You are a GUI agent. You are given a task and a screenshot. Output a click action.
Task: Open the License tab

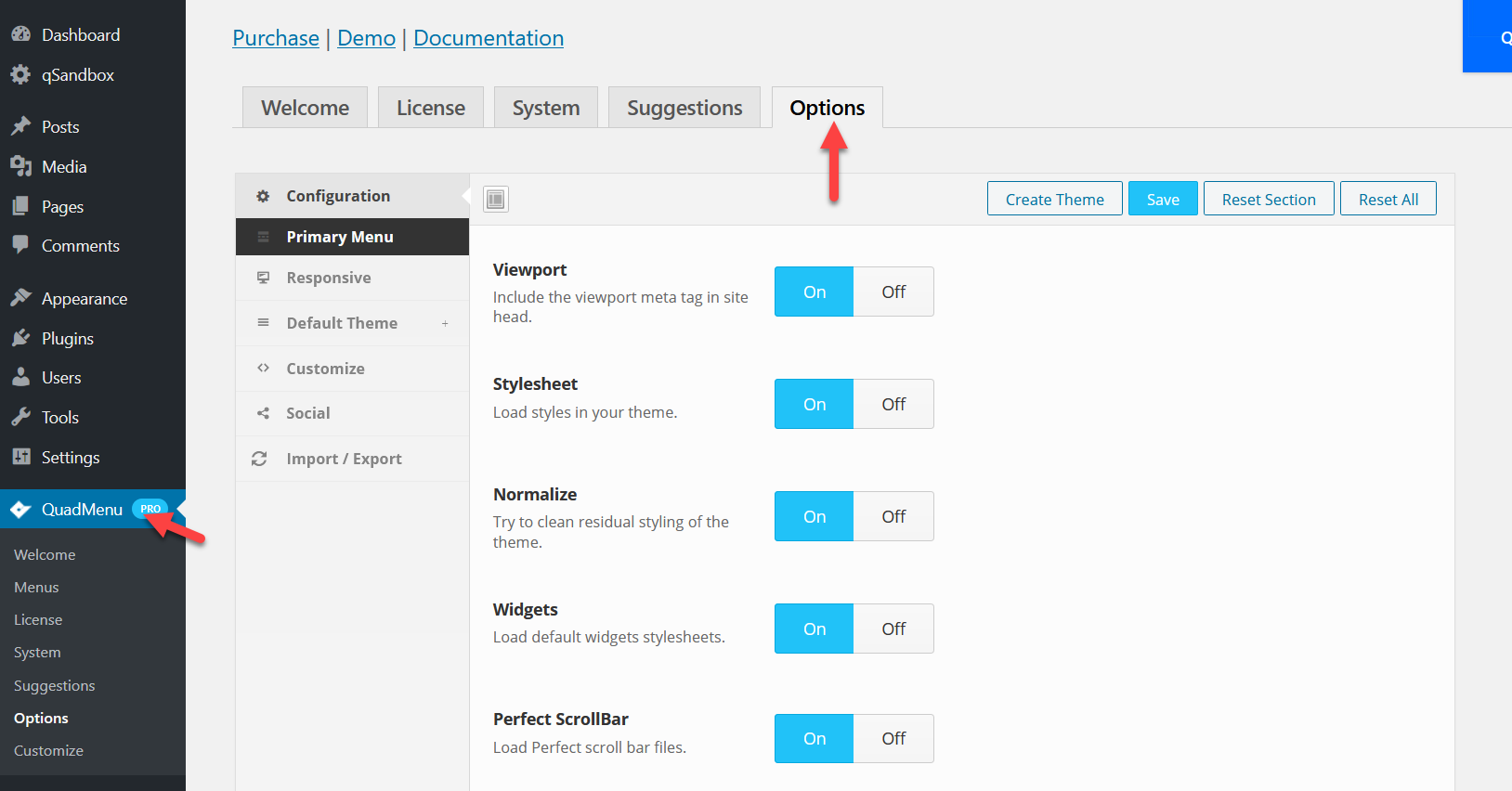431,108
